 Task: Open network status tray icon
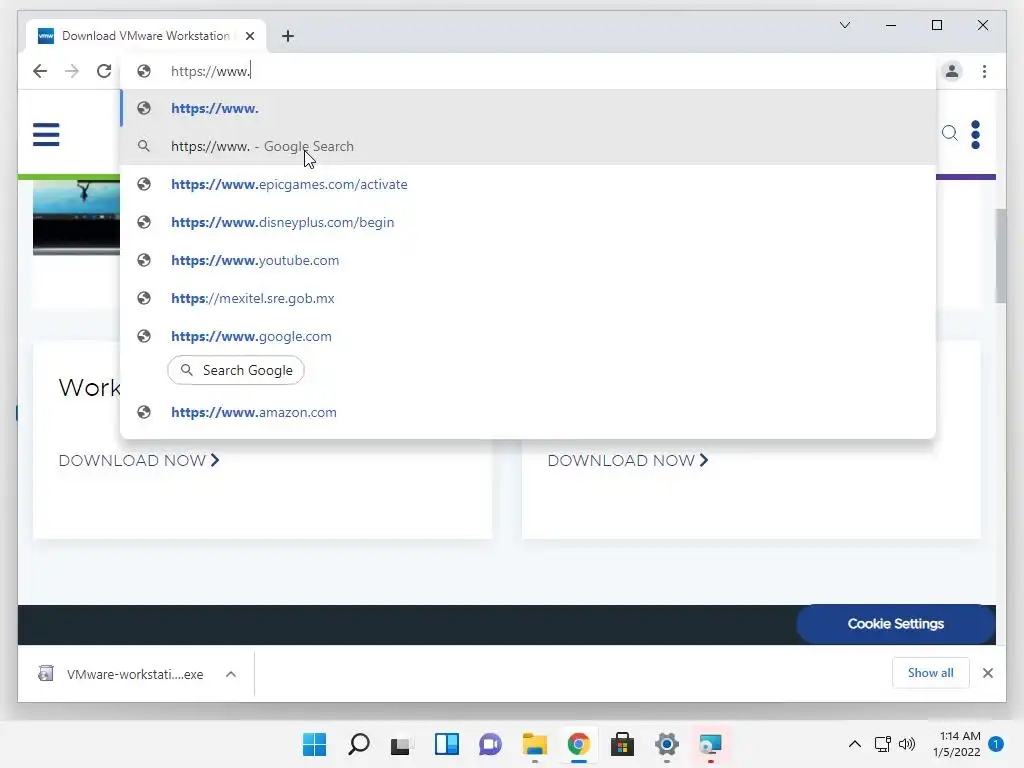click(x=882, y=744)
